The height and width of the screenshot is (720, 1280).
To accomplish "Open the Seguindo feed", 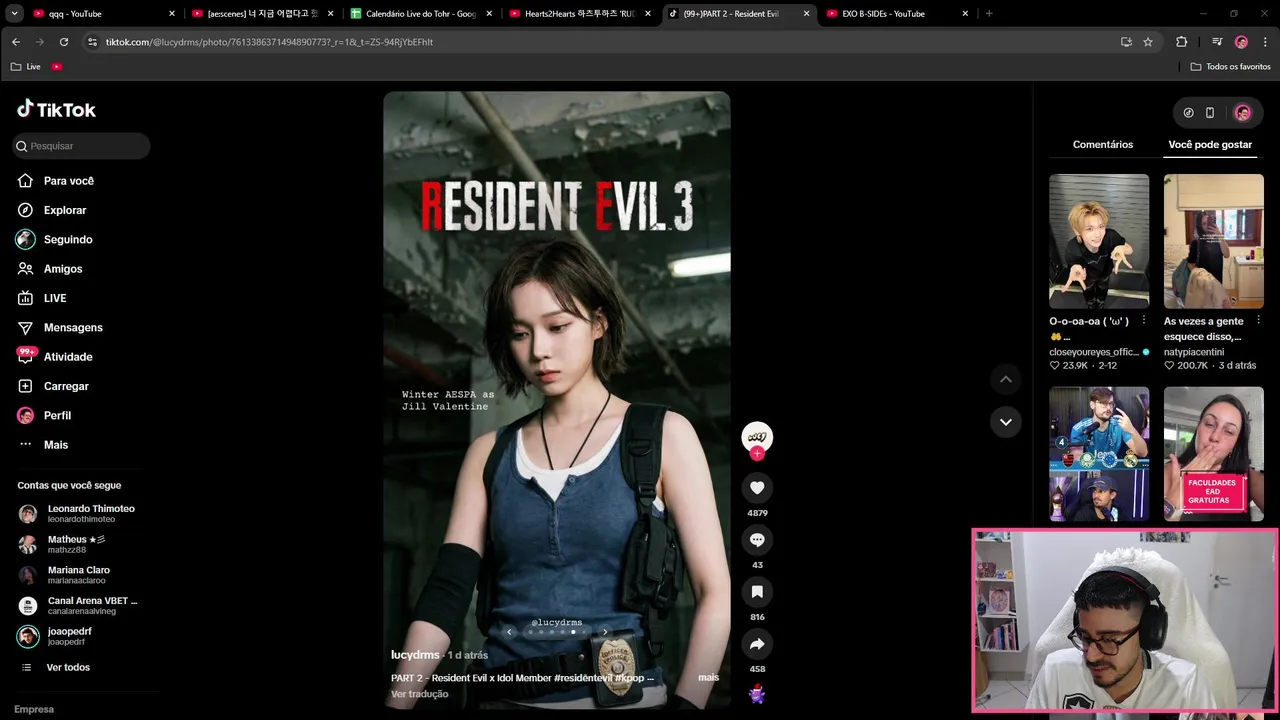I will click(x=54, y=240).
